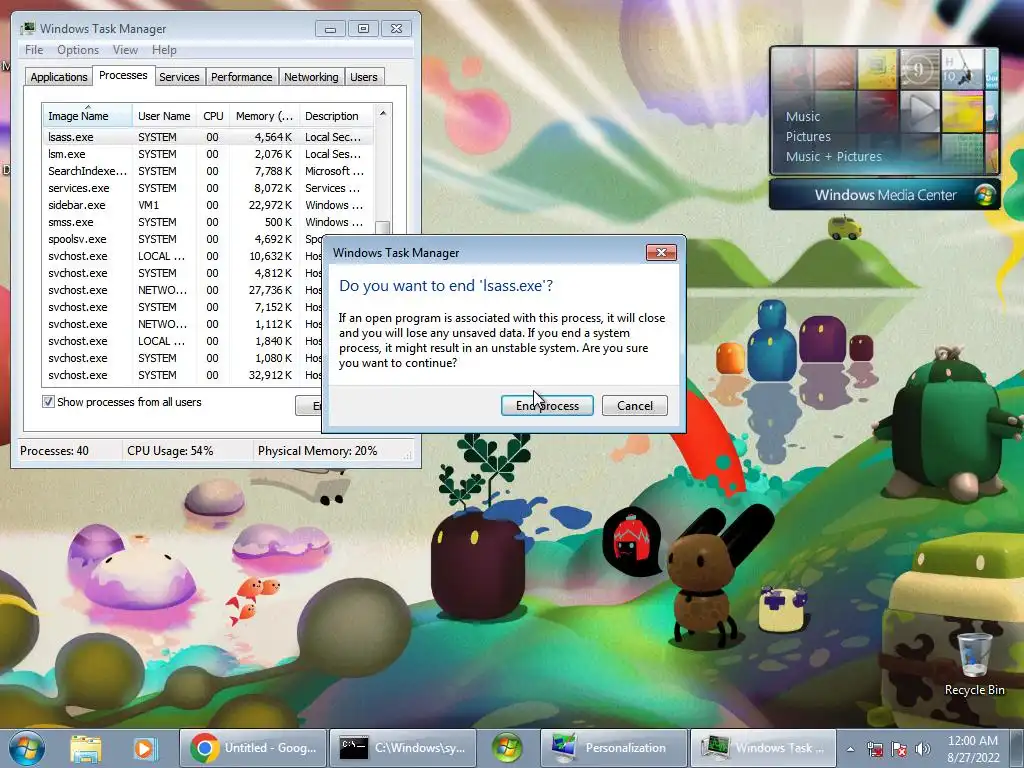Sort by User Name column header
This screenshot has height=768, width=1024.
point(164,116)
